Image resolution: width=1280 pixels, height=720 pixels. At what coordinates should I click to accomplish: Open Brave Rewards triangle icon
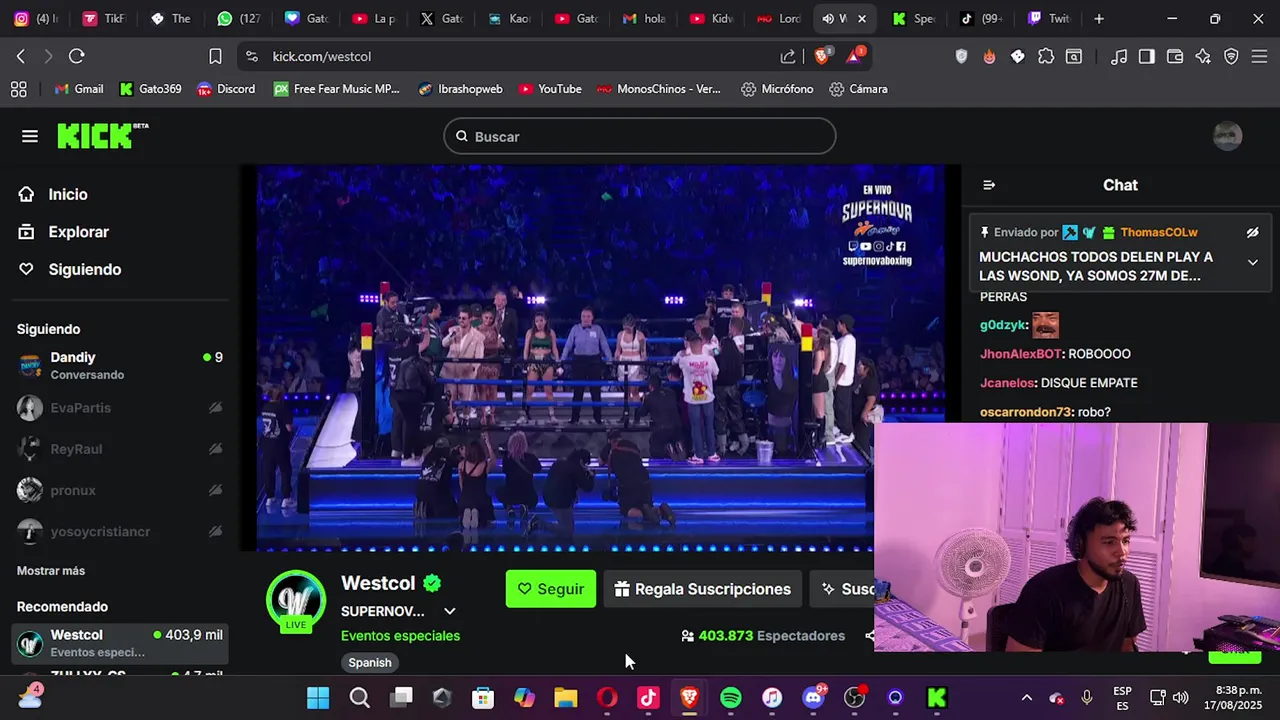(x=855, y=56)
